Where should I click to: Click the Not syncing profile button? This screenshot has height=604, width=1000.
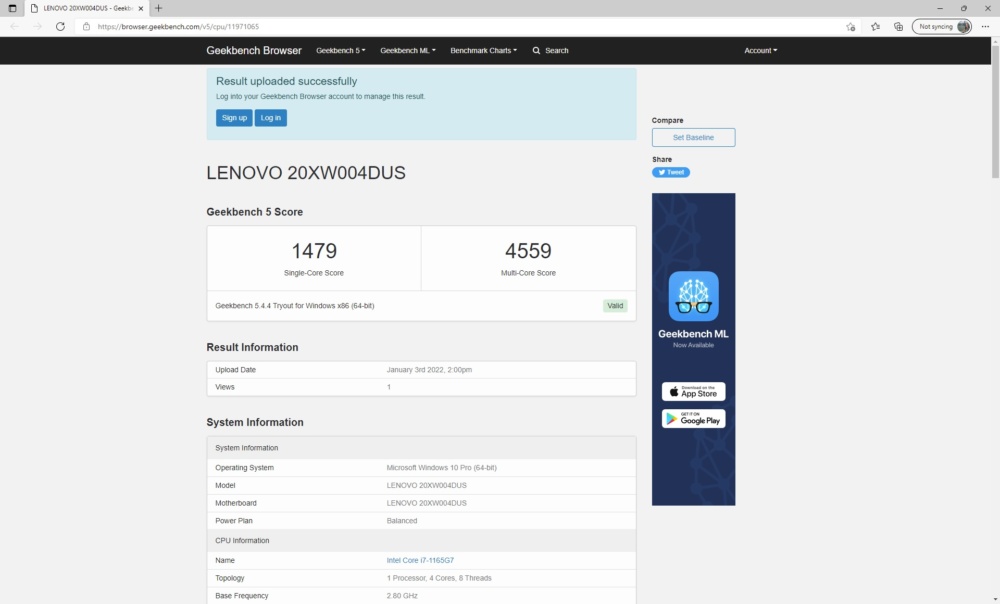point(942,27)
